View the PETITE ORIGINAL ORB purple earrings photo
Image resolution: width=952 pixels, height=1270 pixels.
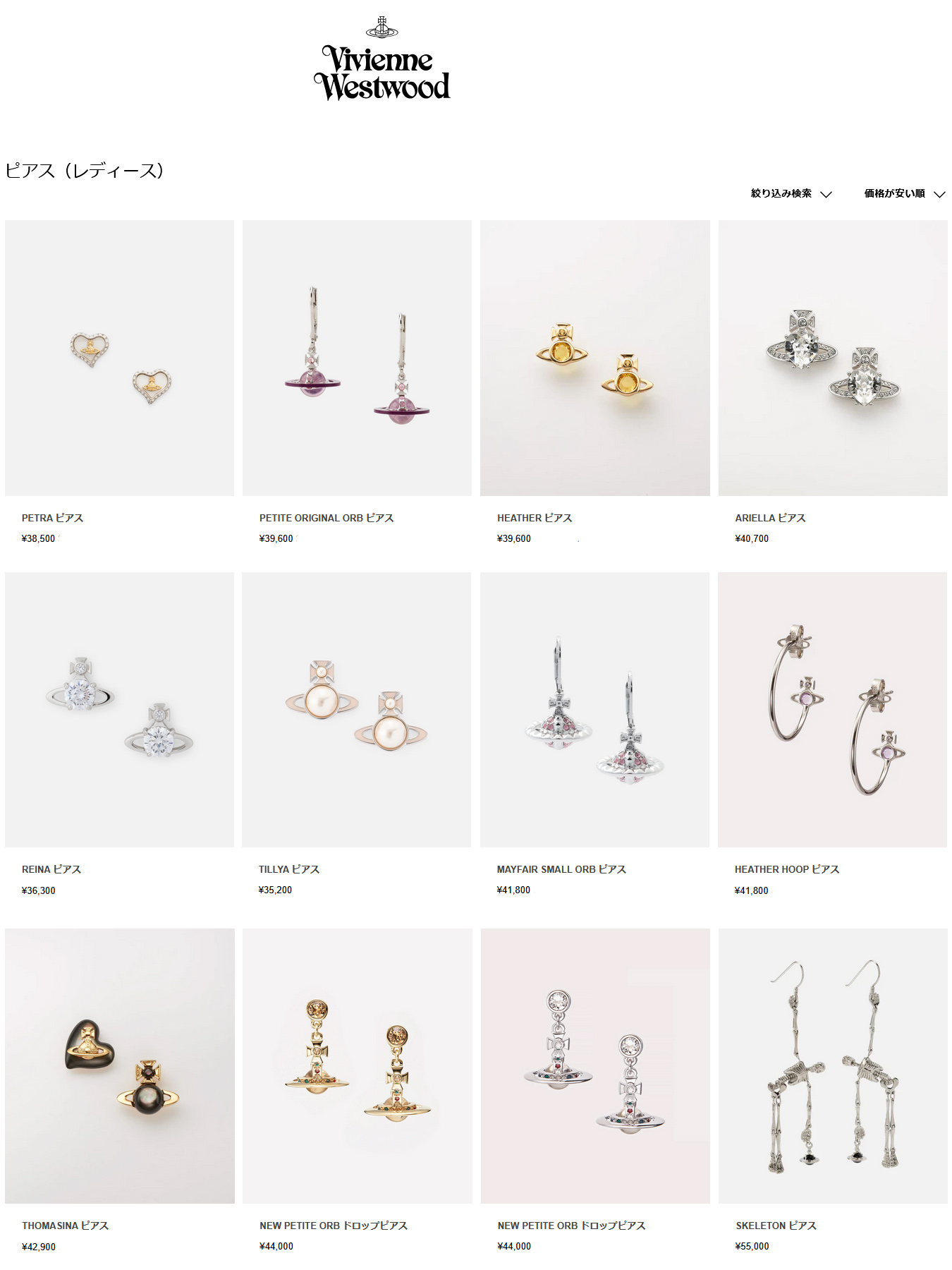(x=357, y=358)
